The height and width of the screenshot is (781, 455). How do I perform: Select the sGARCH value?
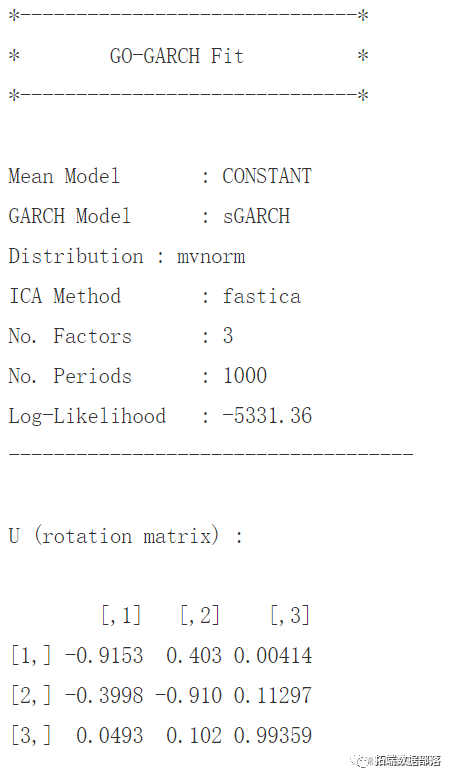256,216
